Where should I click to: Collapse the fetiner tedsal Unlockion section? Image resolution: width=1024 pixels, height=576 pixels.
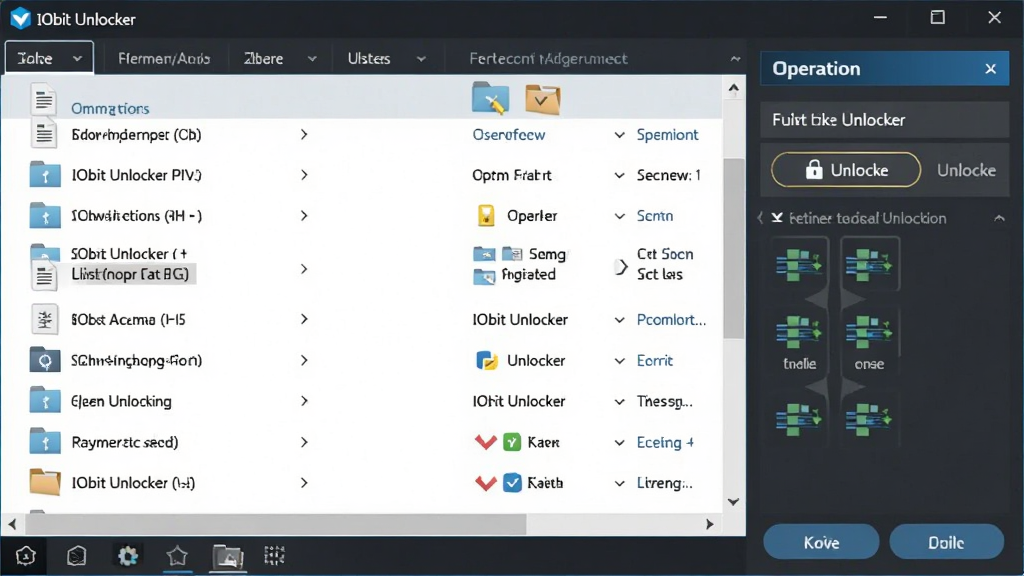pos(999,218)
